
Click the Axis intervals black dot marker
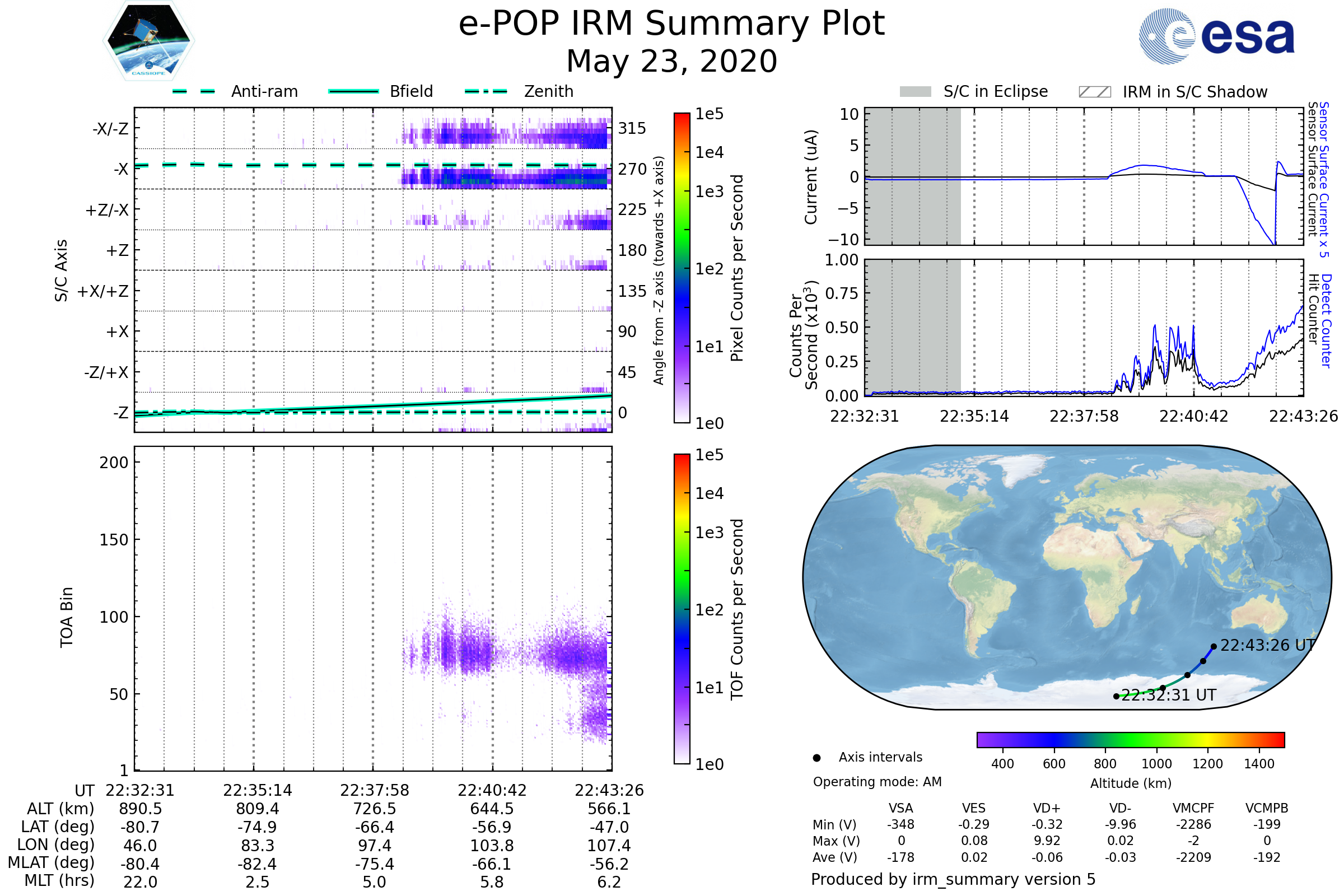point(816,758)
